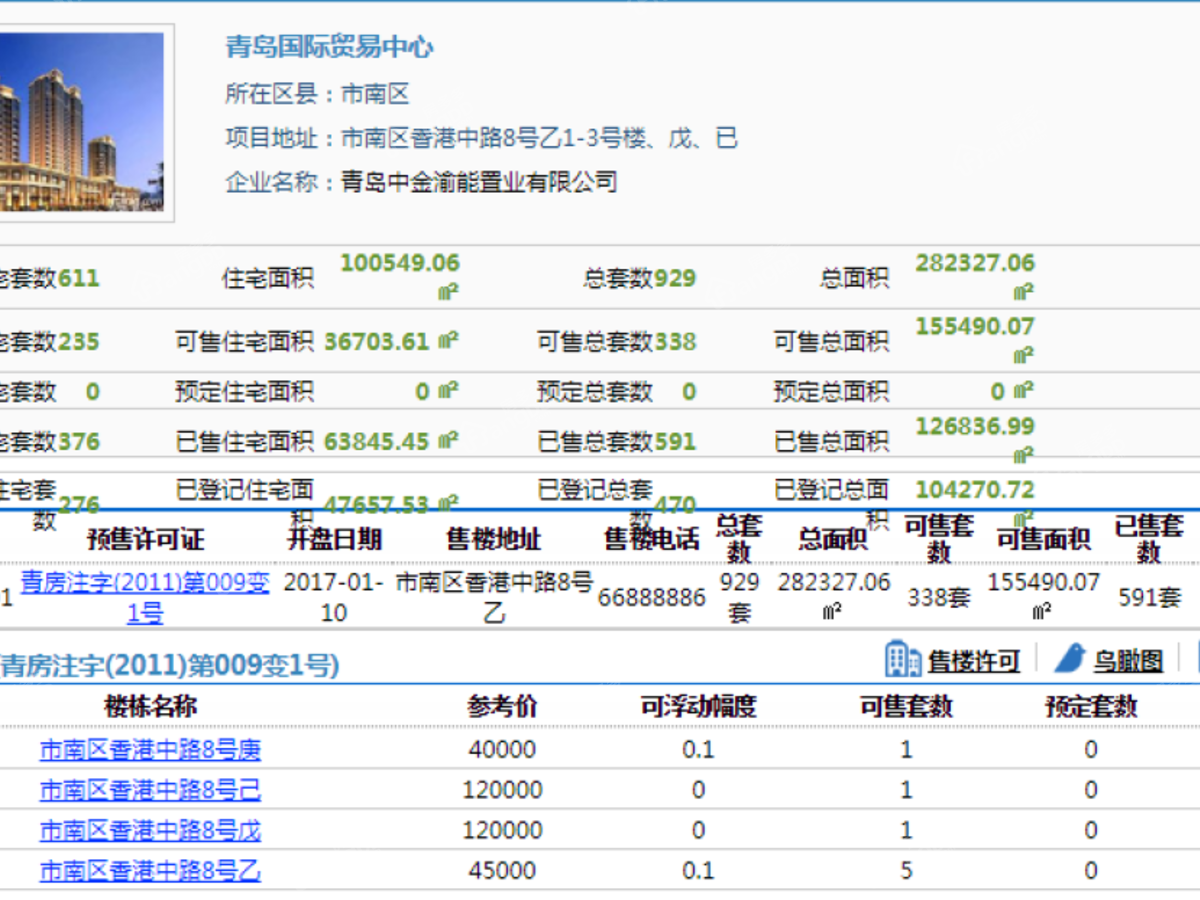Select sellable total area 155490.07 in summary
This screenshot has height=900, width=1200.
tap(975, 326)
